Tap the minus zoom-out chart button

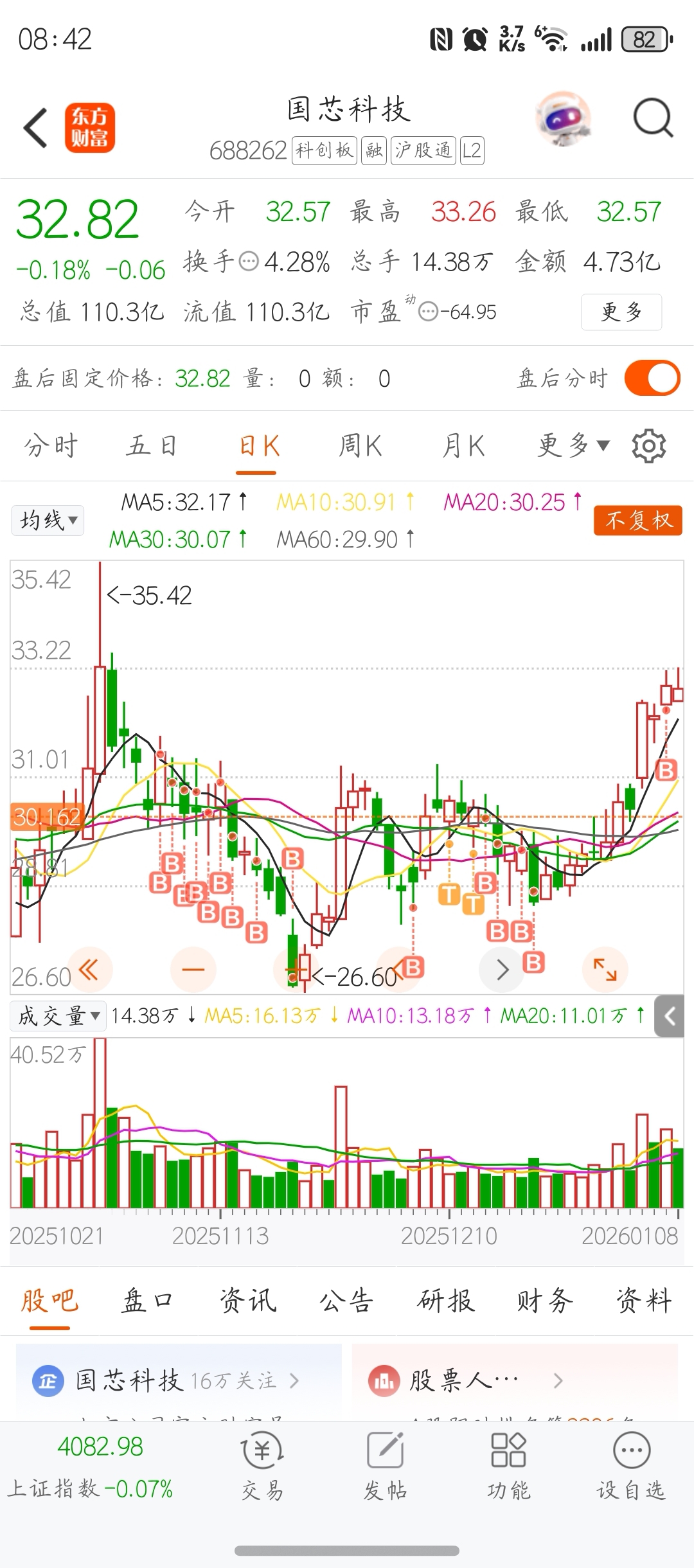pos(193,970)
